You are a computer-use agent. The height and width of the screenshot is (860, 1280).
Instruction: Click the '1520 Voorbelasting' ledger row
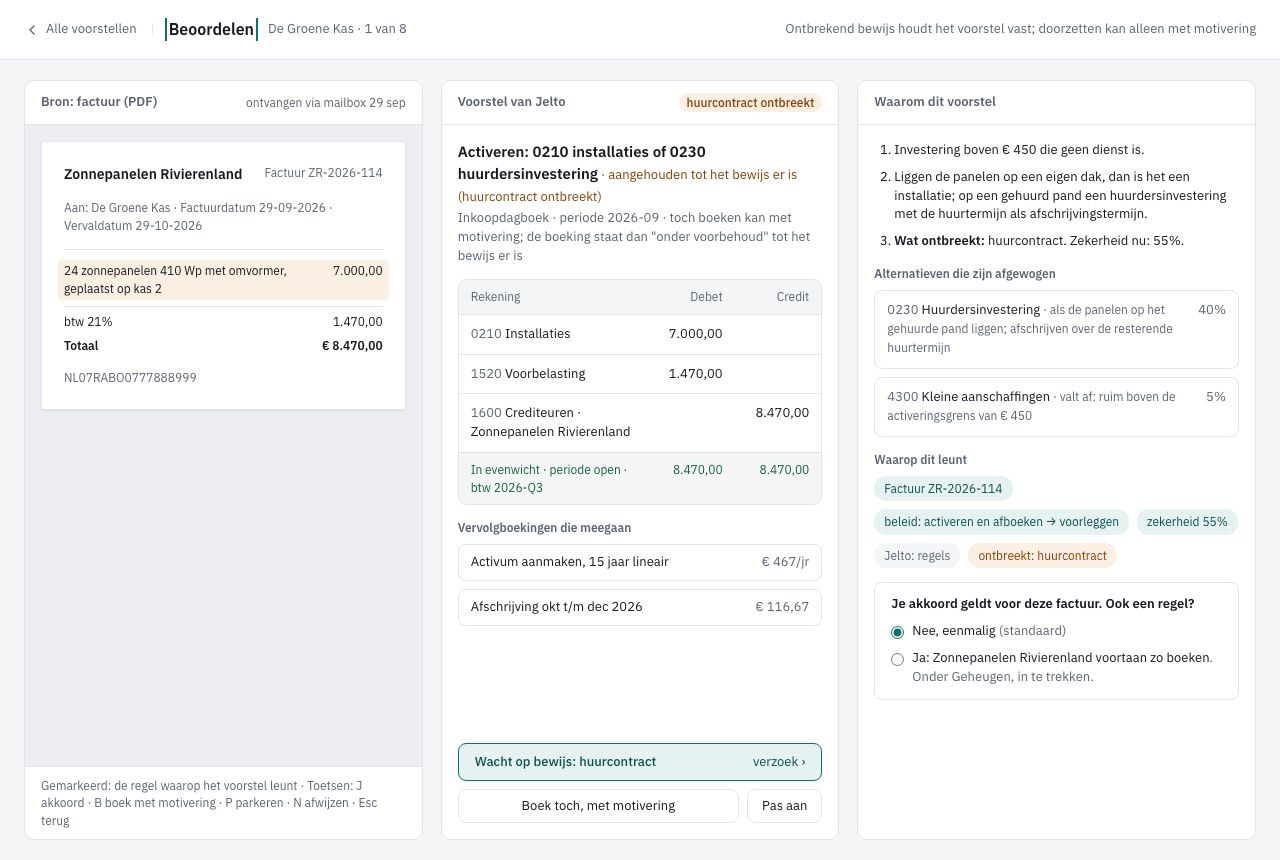tap(640, 374)
